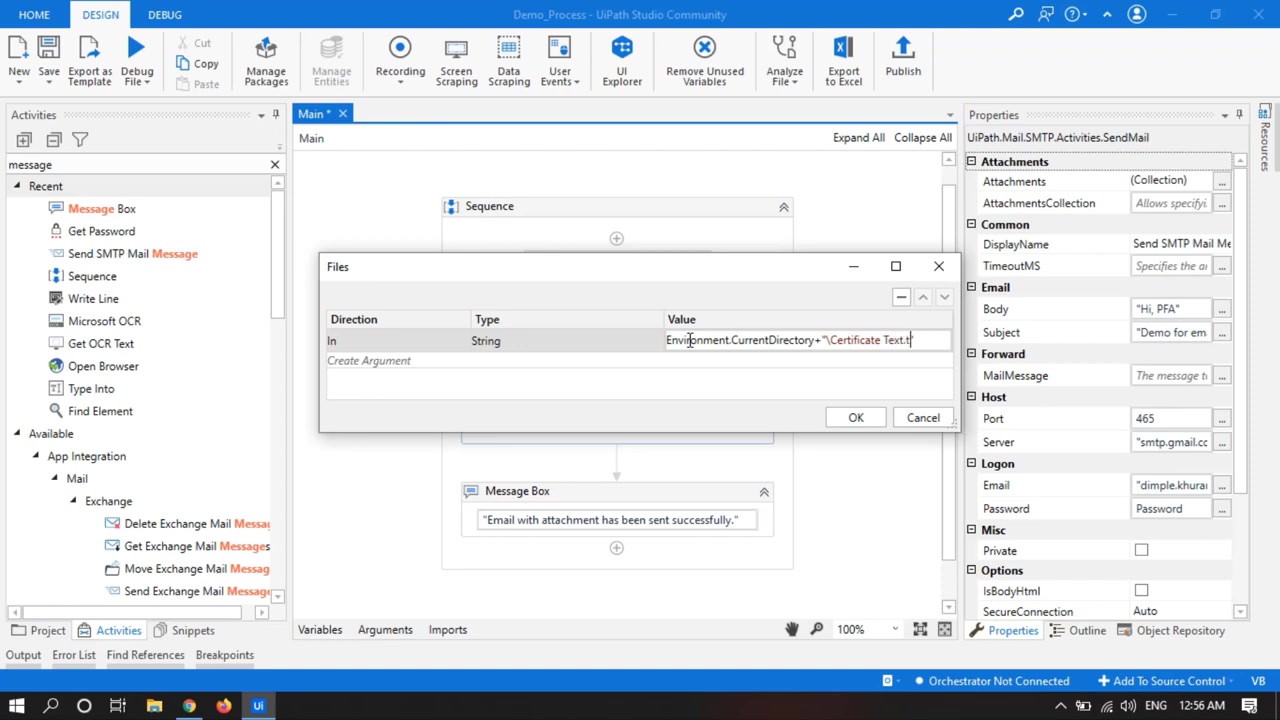
Task: Open Manage Packages
Action: pyautogui.click(x=266, y=60)
